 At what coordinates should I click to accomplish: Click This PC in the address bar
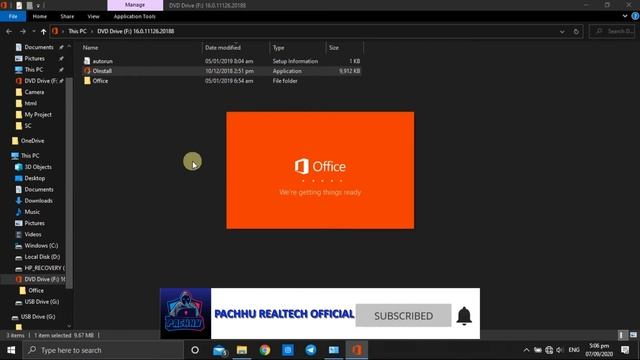77,31
